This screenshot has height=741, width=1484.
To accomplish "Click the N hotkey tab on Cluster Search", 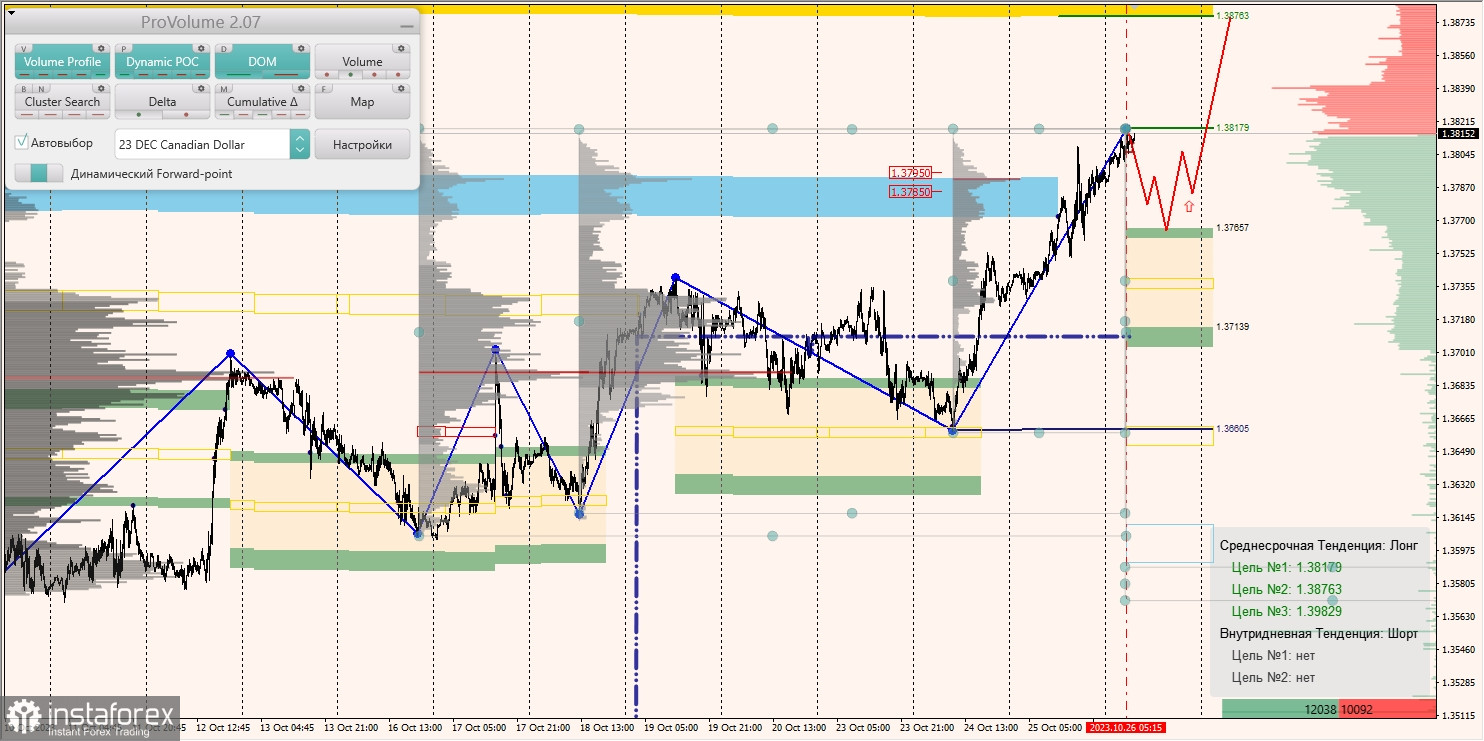I will point(41,89).
